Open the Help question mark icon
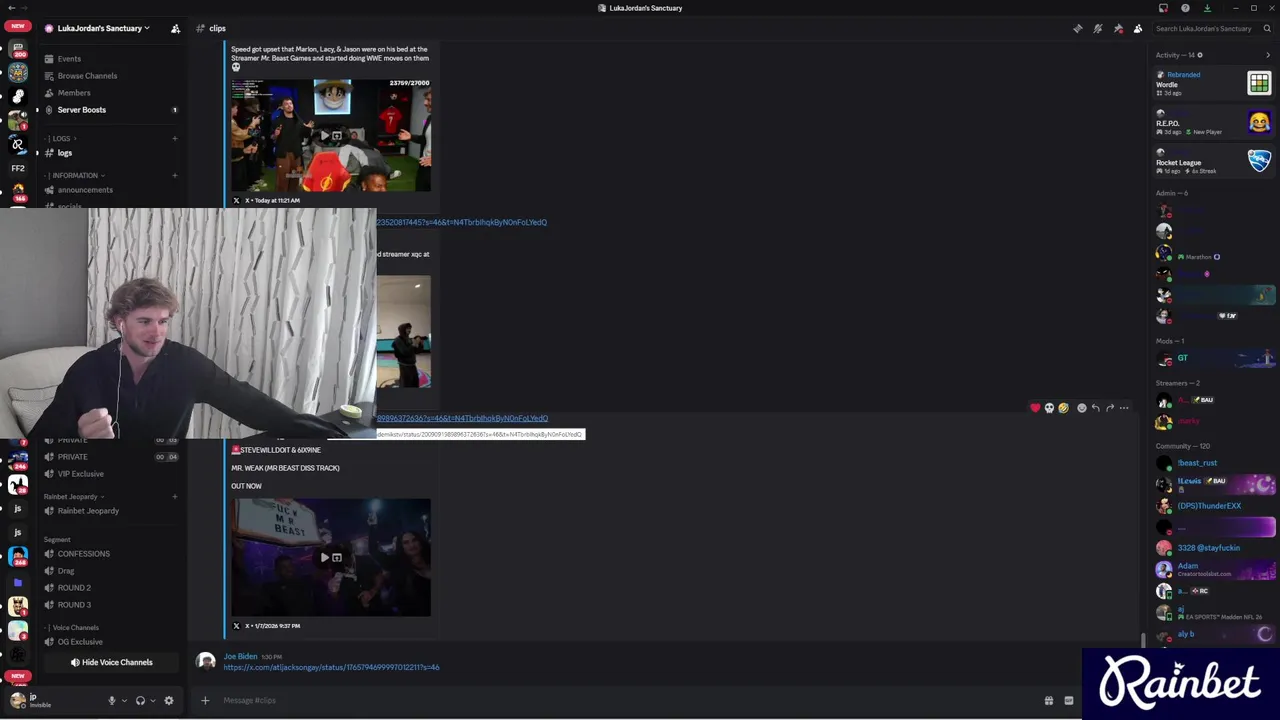The image size is (1280, 720). pyautogui.click(x=1185, y=8)
